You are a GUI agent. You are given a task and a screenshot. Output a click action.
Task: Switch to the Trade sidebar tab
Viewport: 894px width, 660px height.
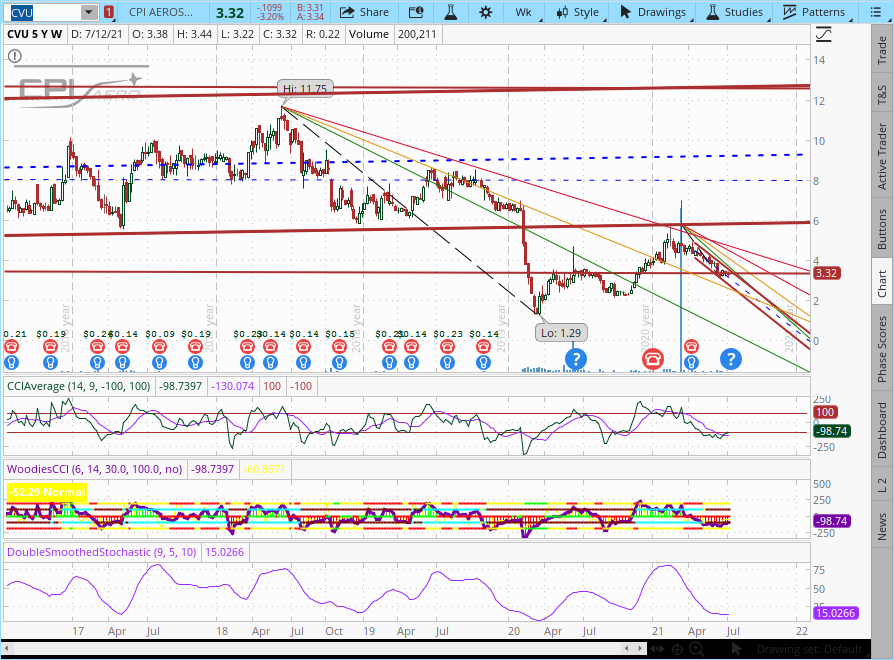tap(881, 47)
